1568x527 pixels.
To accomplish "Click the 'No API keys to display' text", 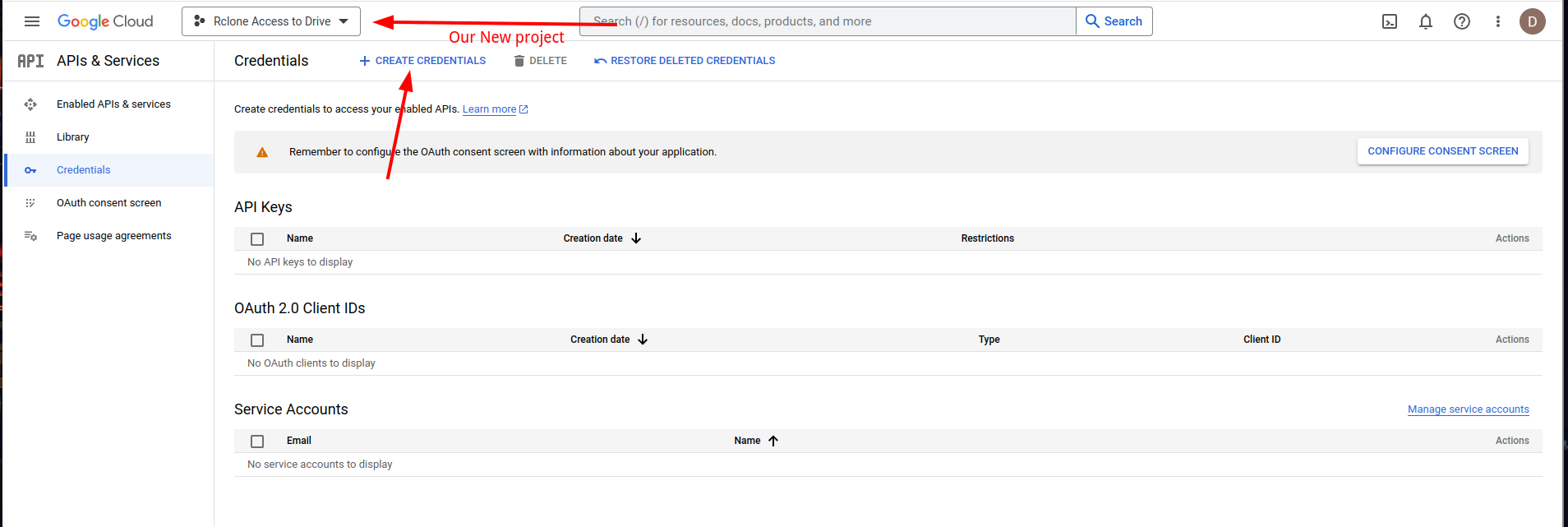I will coord(300,262).
